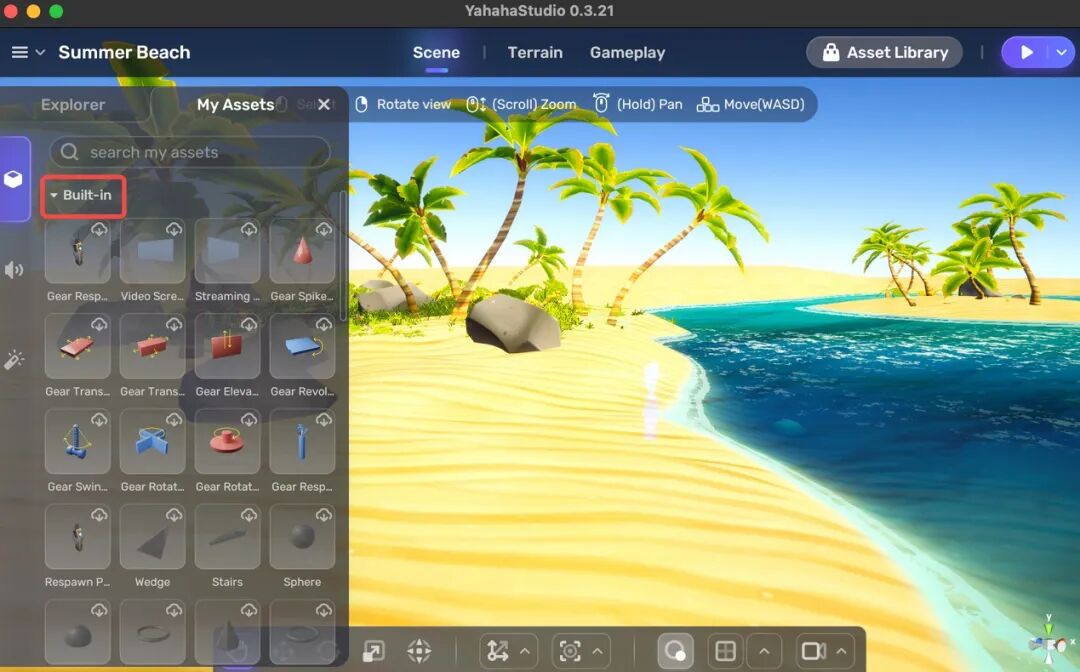
Task: Choose the Gear Eleva.. asset
Action: click(227, 346)
